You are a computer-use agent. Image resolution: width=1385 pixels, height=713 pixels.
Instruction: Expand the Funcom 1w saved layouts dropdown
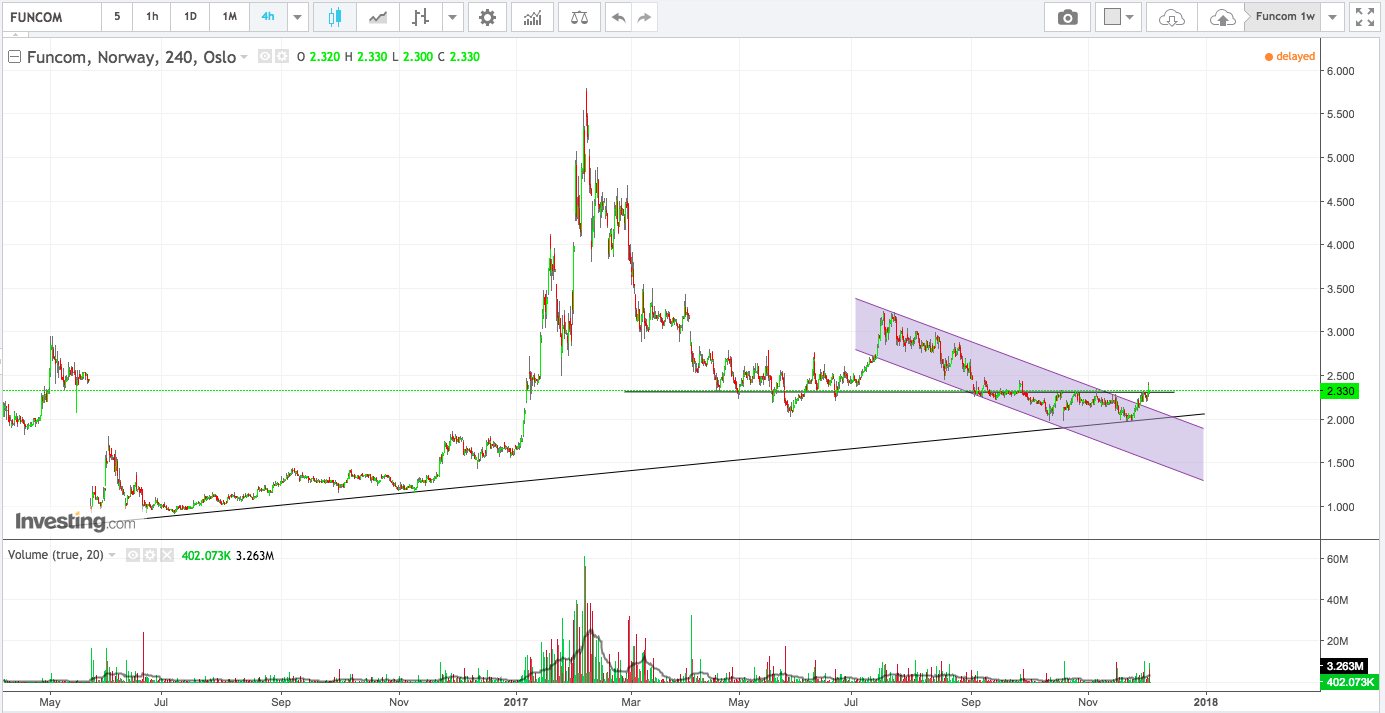coord(1333,17)
